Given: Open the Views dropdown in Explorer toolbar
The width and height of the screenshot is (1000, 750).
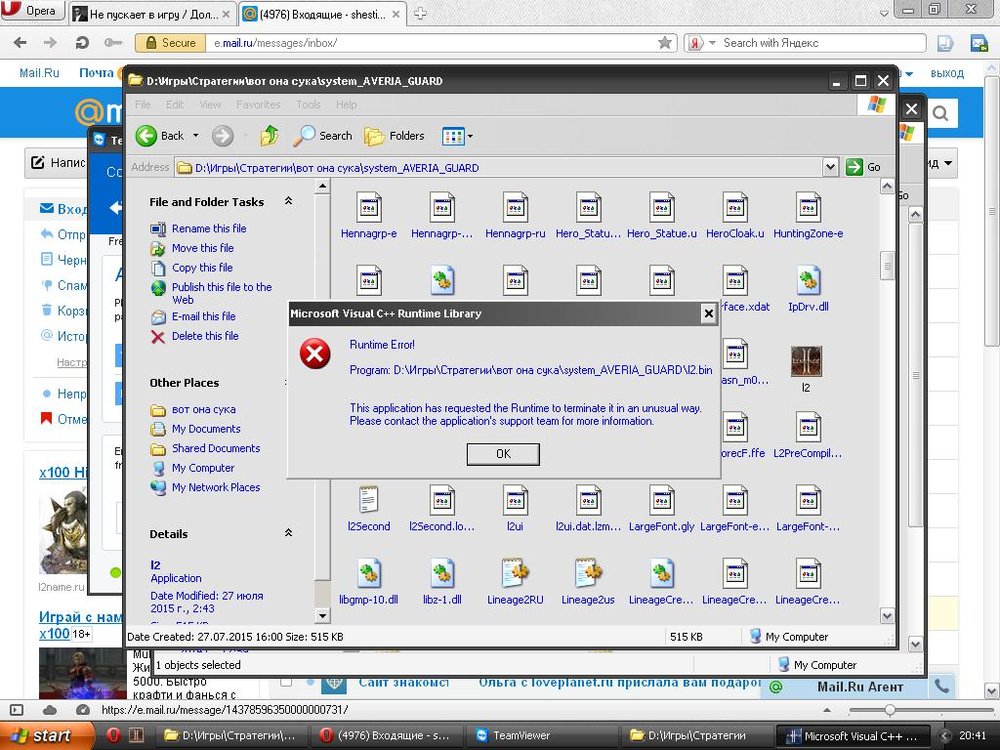Looking at the screenshot, I should coord(458,136).
